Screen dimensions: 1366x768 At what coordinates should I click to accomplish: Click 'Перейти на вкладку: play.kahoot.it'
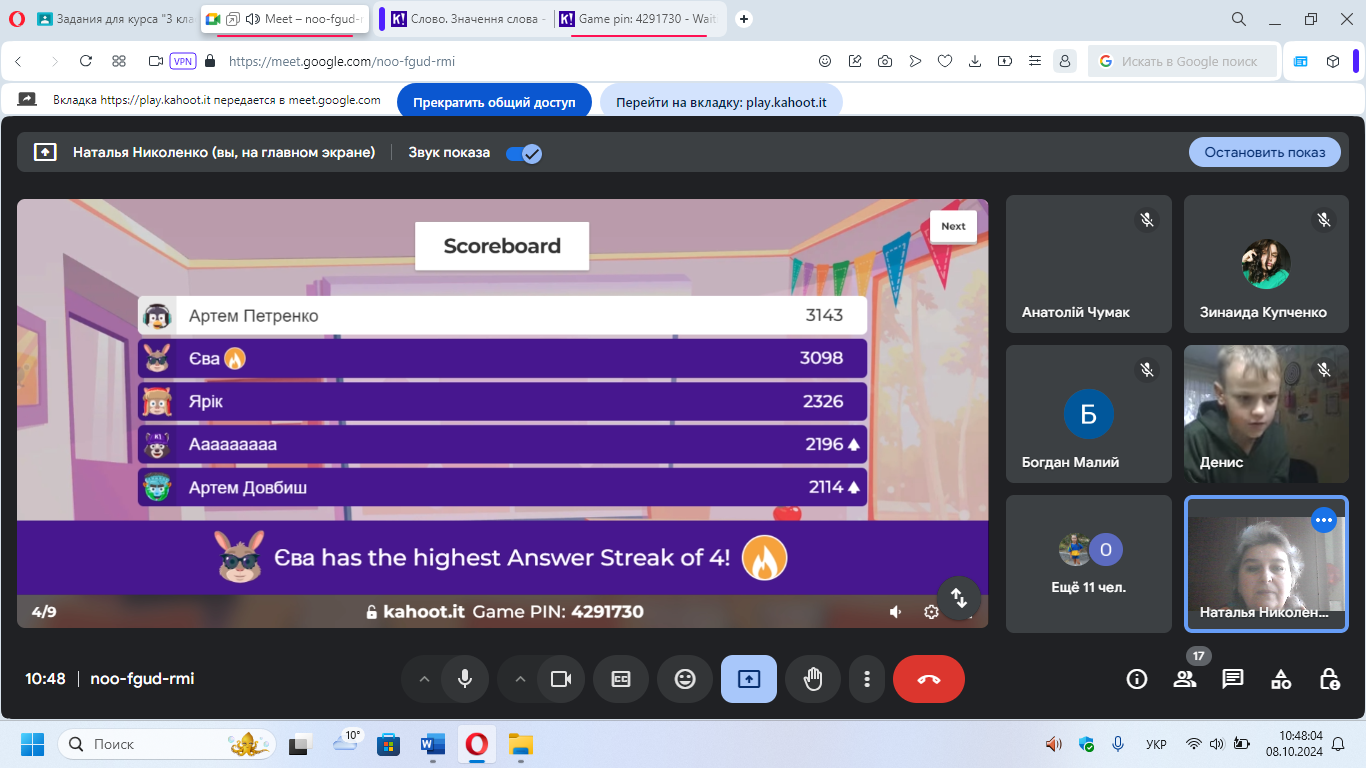(721, 102)
